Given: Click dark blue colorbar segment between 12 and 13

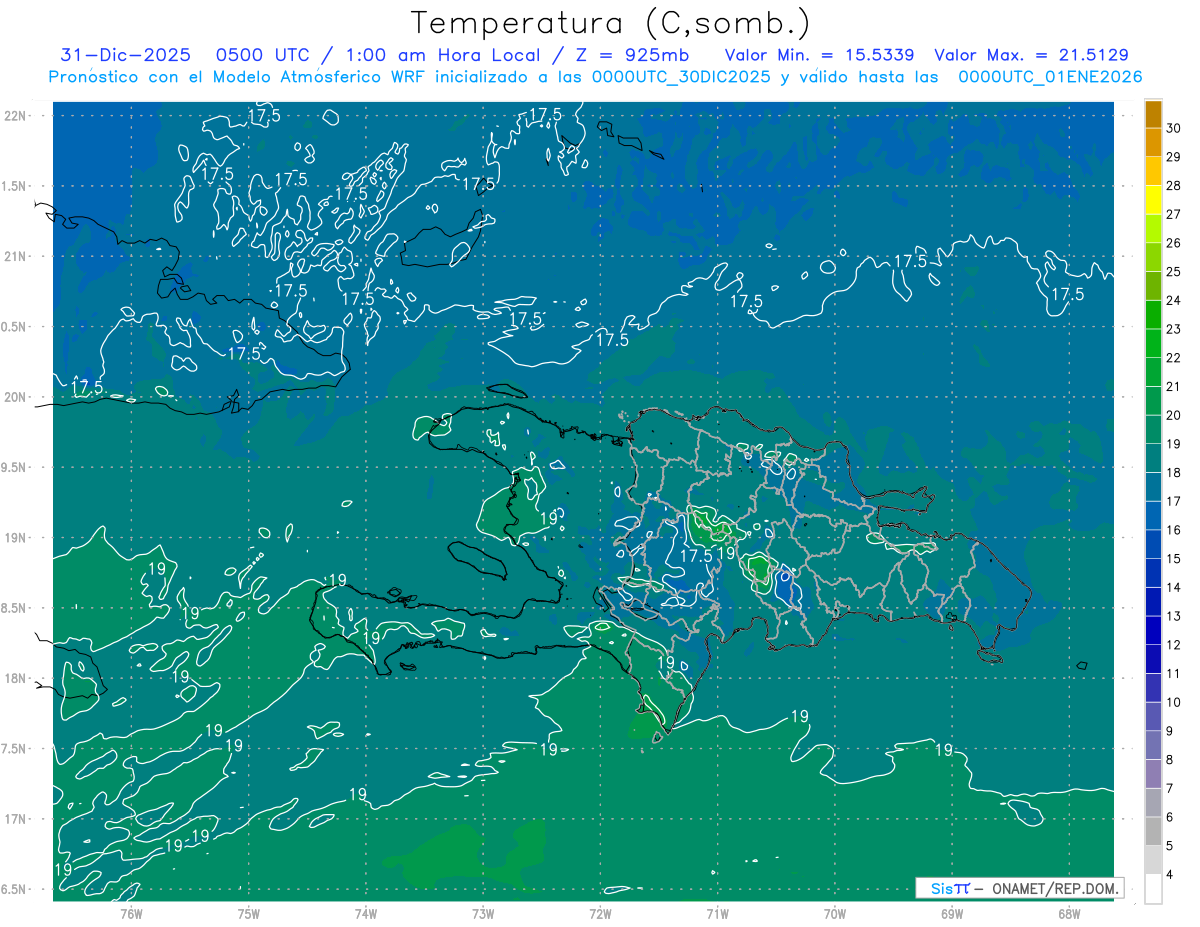Looking at the screenshot, I should (x=1153, y=631).
